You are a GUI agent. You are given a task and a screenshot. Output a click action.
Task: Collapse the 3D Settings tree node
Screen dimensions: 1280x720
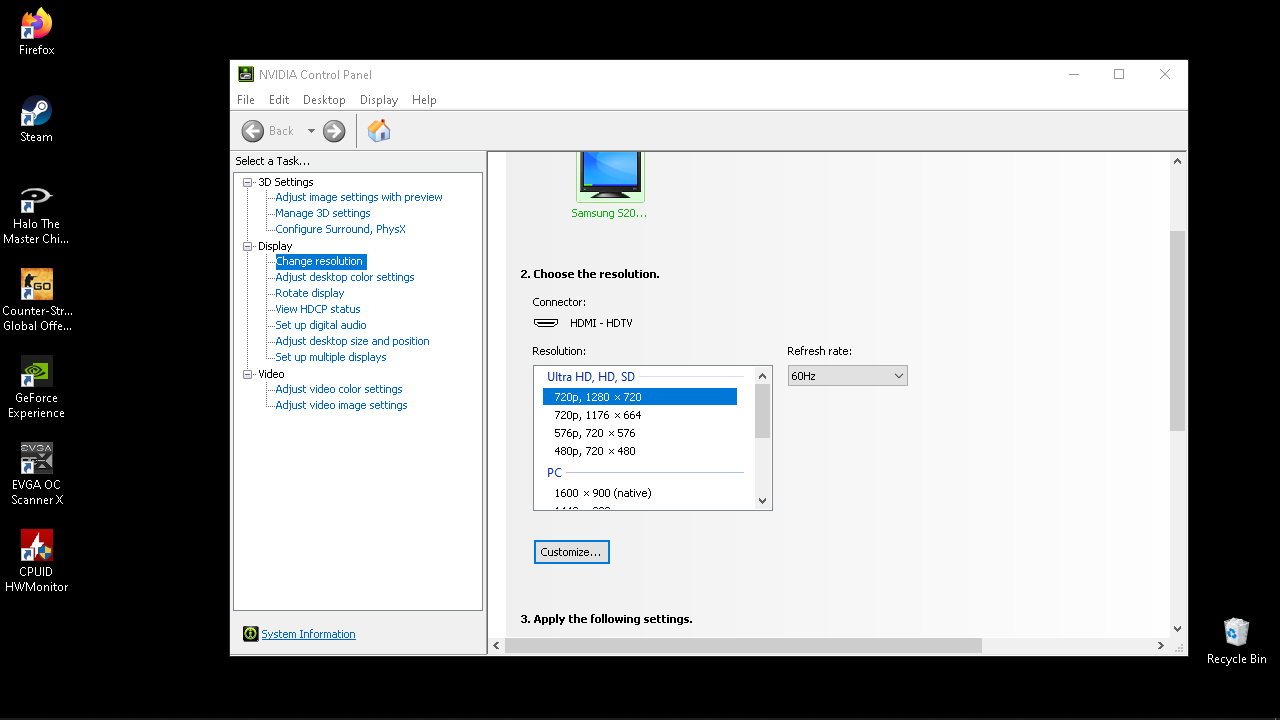click(248, 182)
